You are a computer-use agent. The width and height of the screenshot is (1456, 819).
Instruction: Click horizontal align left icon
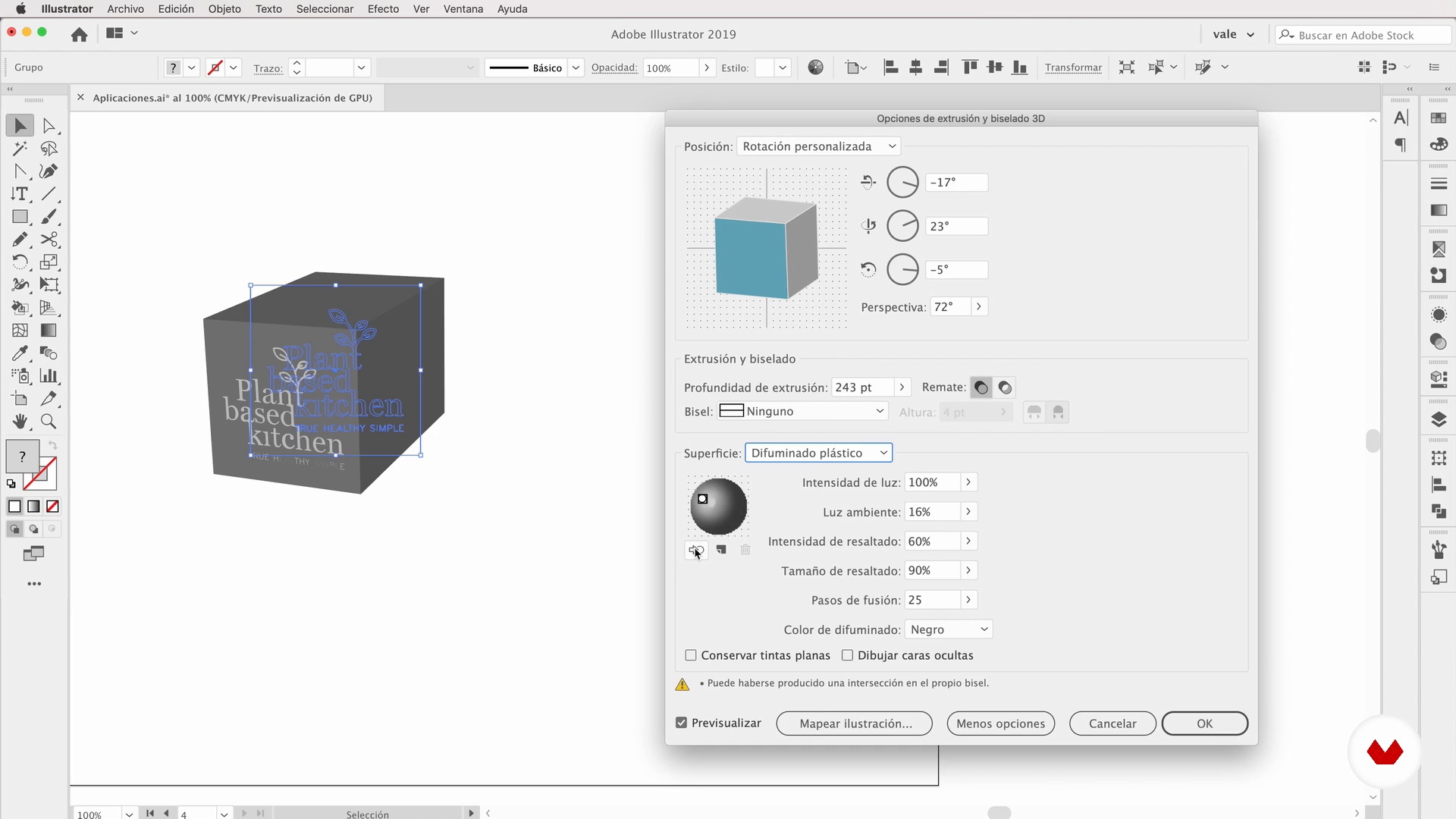tap(891, 67)
